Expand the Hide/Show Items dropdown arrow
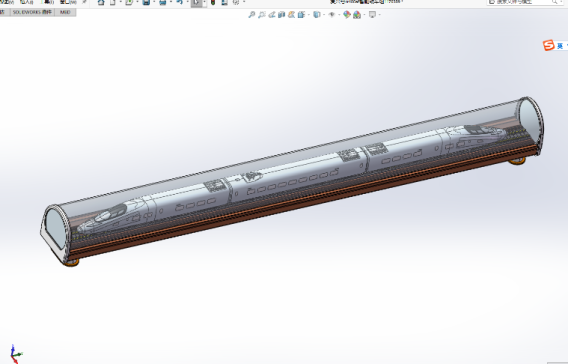568x364 pixels. tap(339, 14)
